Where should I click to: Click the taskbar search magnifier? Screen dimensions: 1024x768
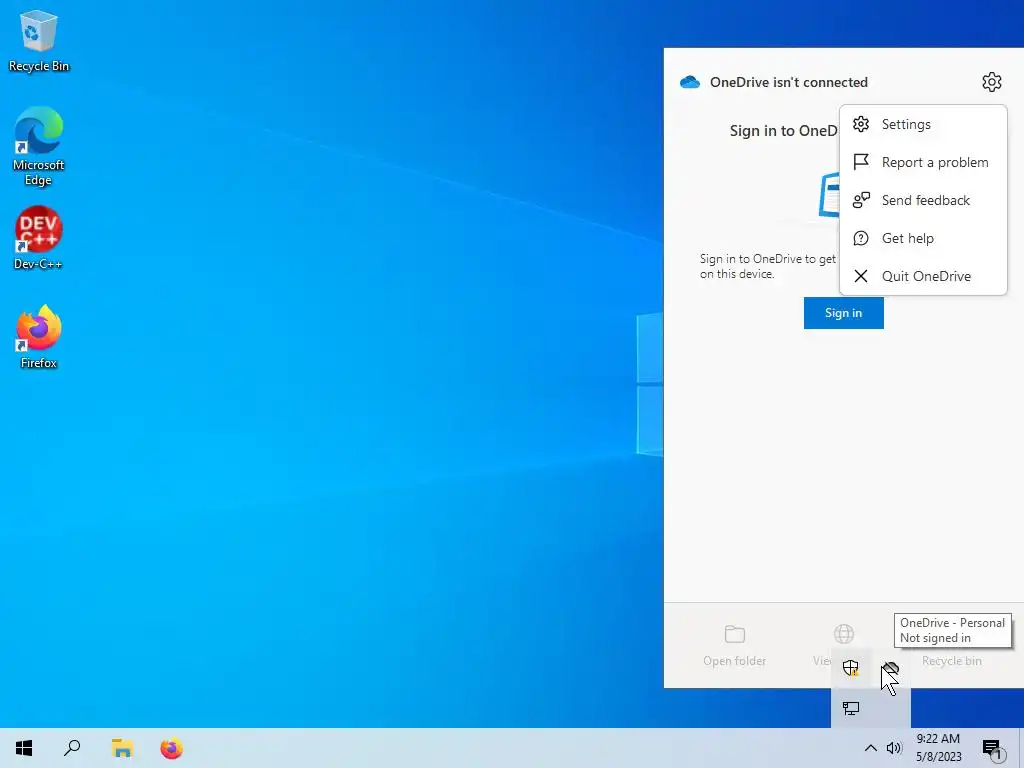click(72, 748)
